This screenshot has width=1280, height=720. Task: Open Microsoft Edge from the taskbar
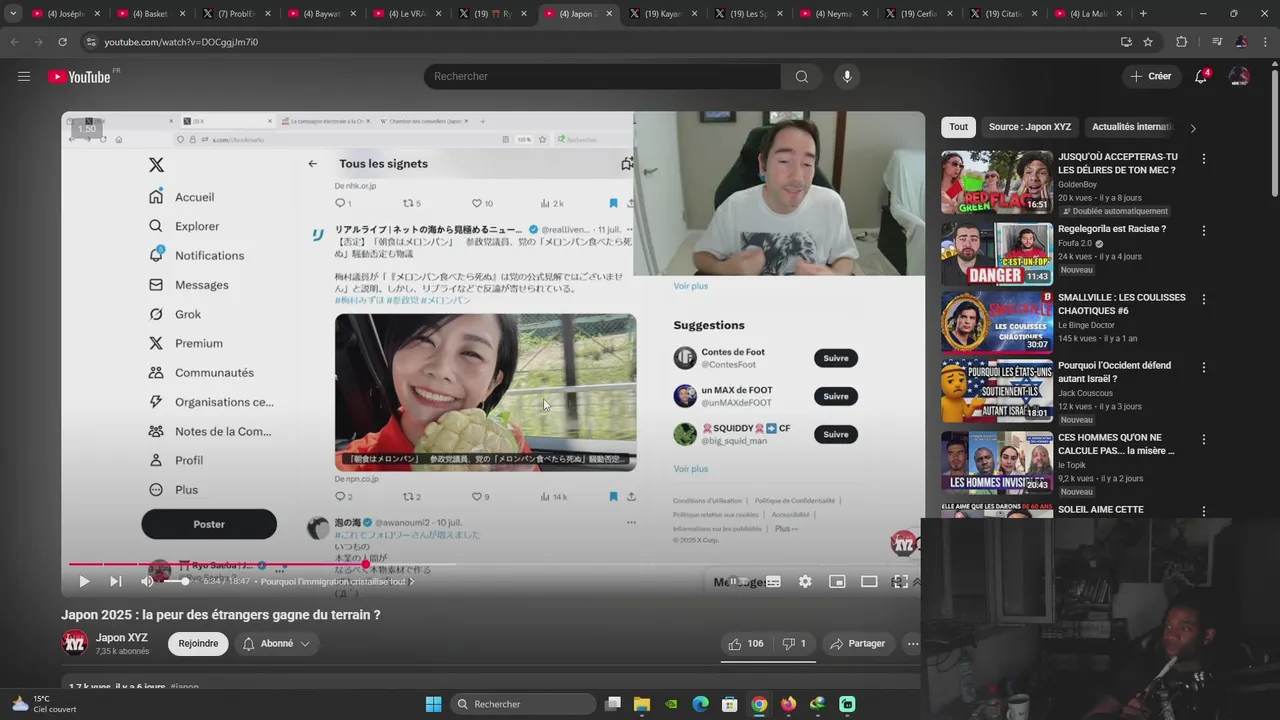coord(701,704)
